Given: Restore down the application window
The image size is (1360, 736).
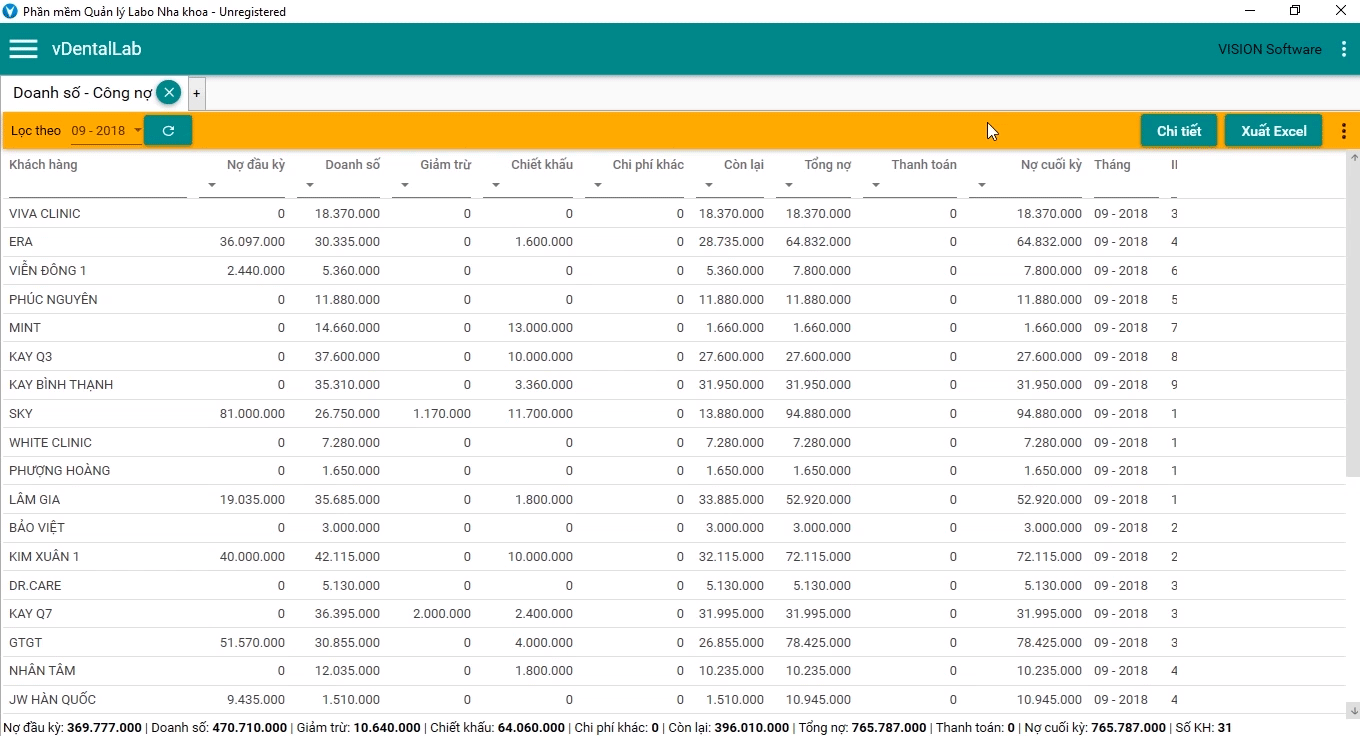Looking at the screenshot, I should [x=1295, y=11].
